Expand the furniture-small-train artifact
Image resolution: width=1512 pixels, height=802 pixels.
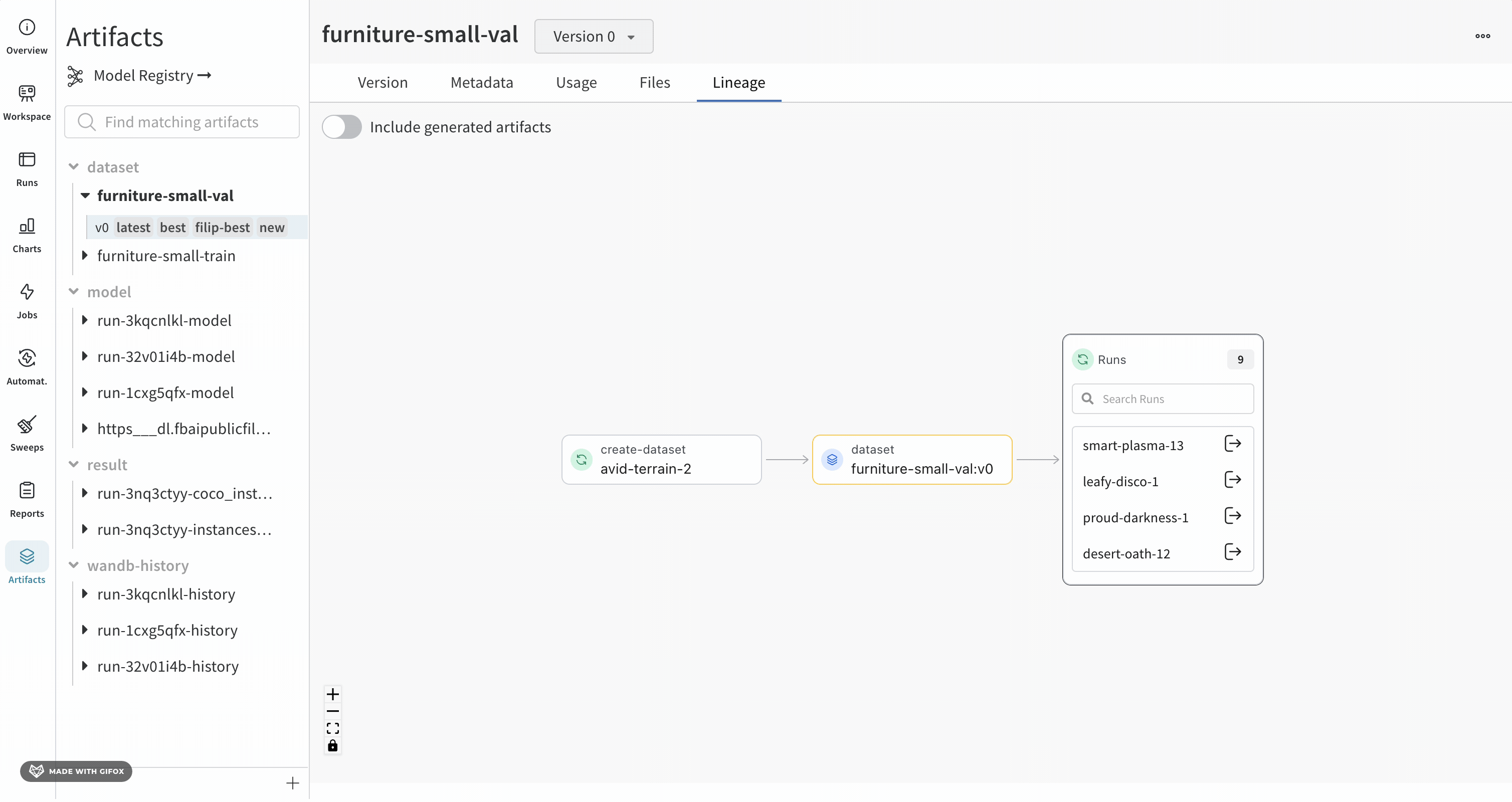pos(86,256)
